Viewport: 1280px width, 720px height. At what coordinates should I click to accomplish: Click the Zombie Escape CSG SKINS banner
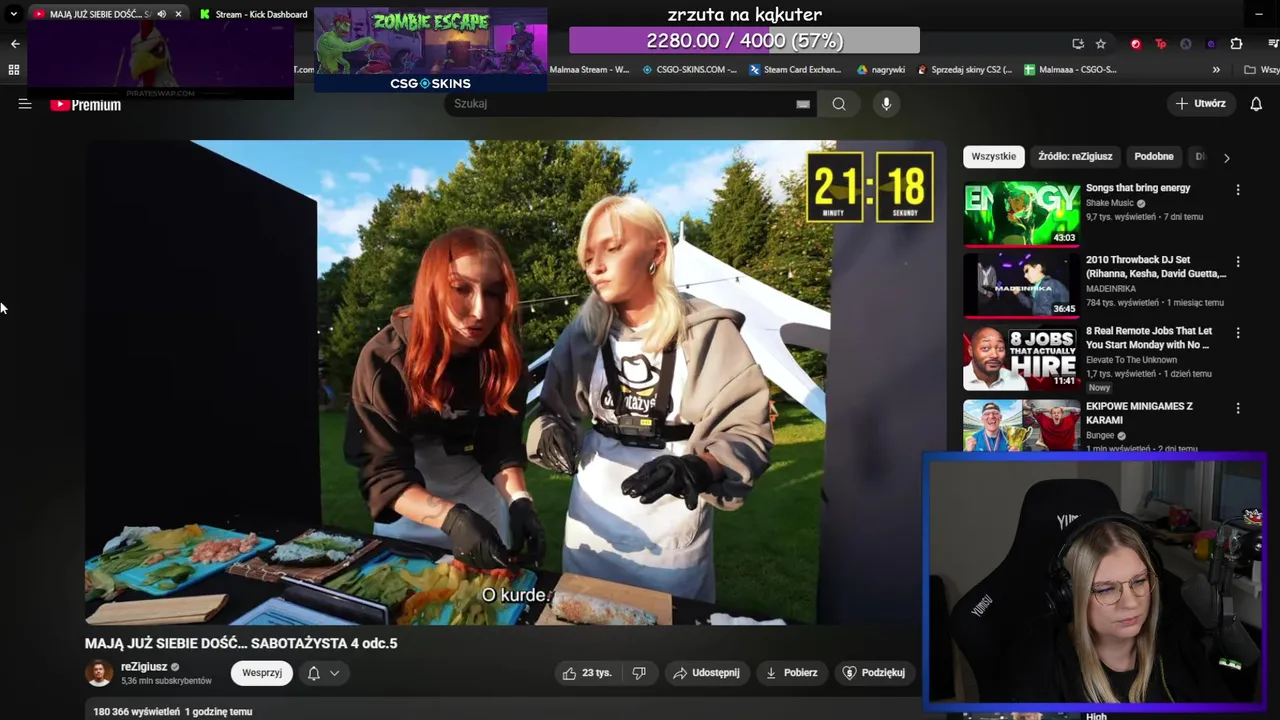(x=430, y=50)
